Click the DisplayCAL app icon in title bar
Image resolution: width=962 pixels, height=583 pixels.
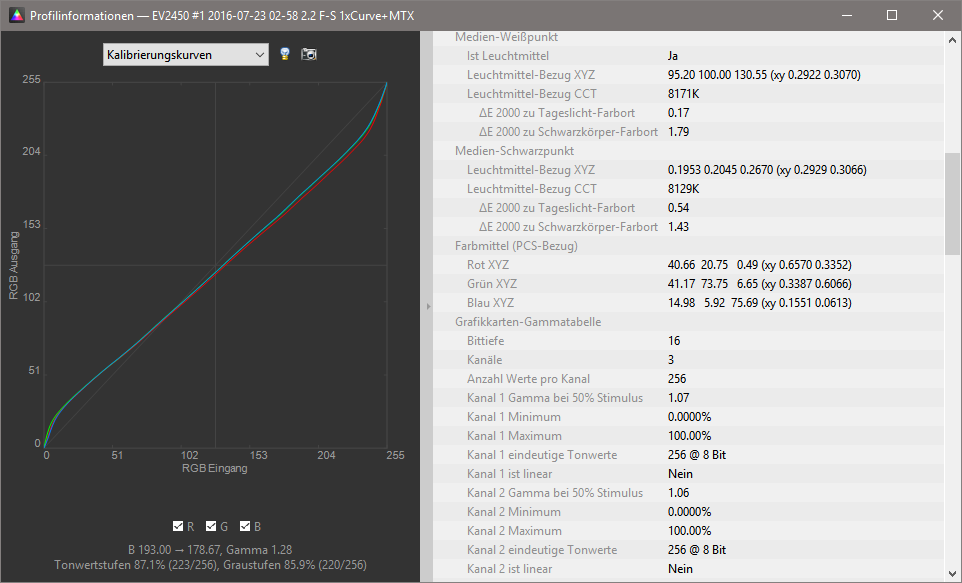[13, 15]
